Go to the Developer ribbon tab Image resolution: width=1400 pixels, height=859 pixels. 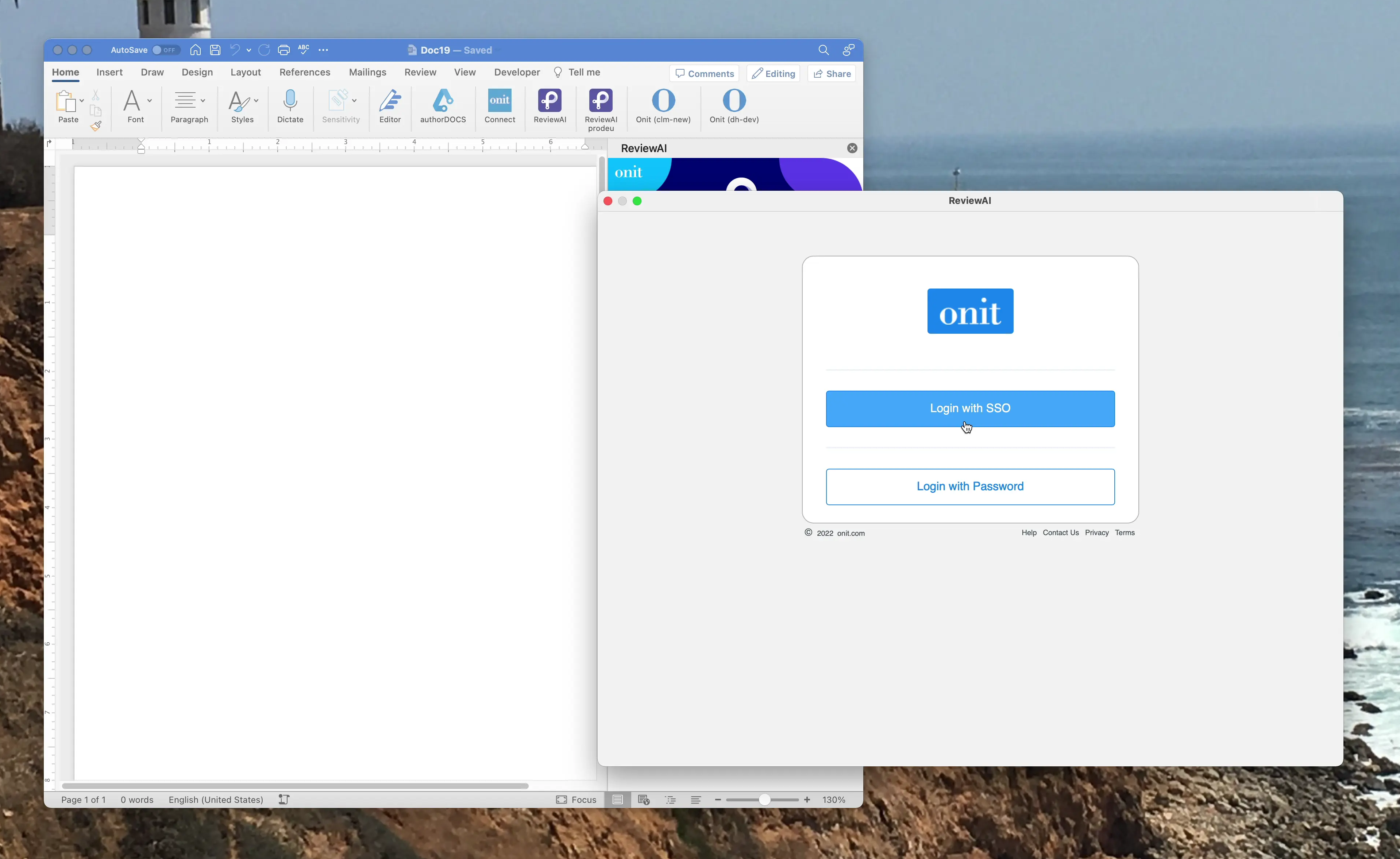click(517, 72)
